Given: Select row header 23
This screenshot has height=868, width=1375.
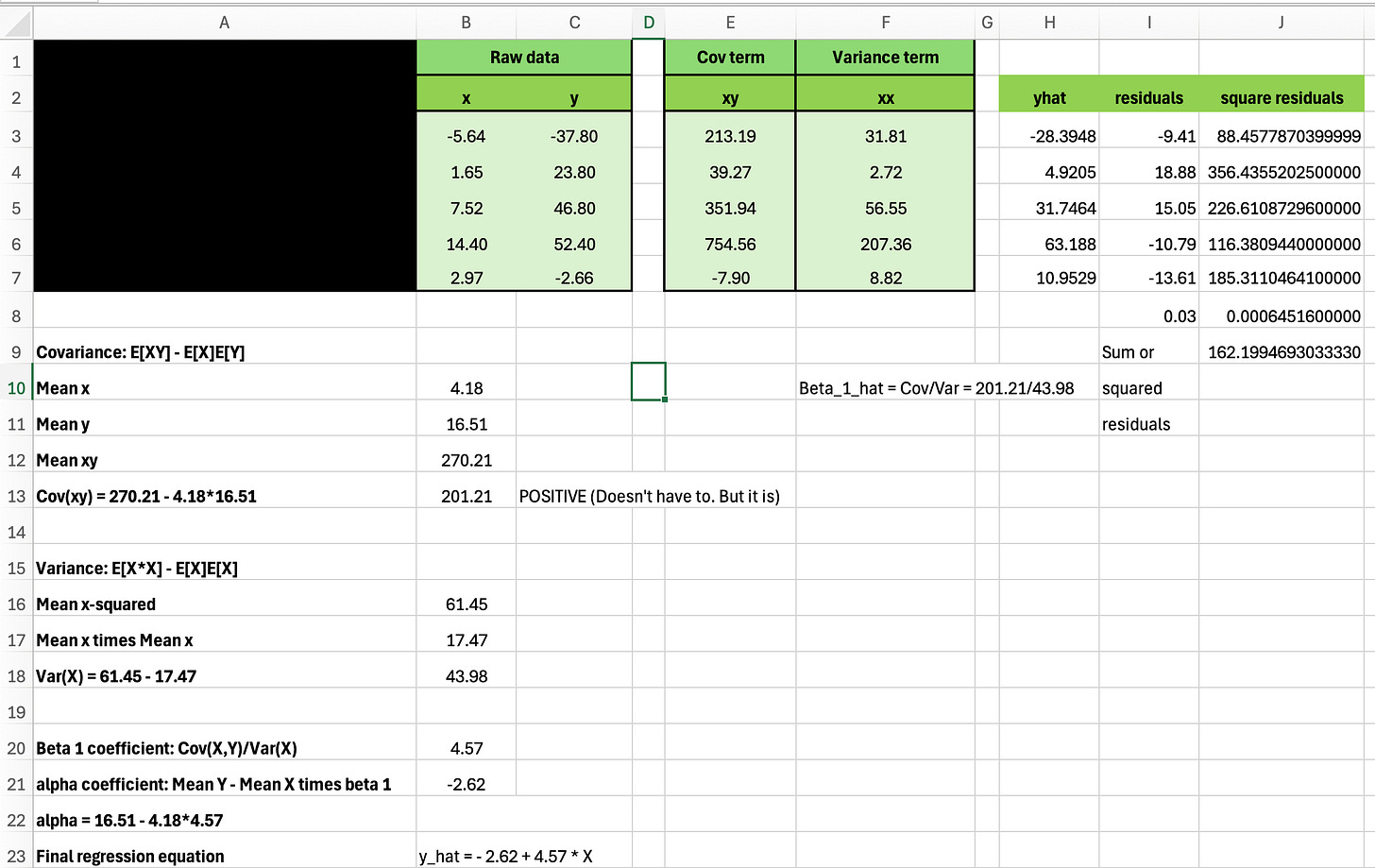Looking at the screenshot, I should click(16, 856).
